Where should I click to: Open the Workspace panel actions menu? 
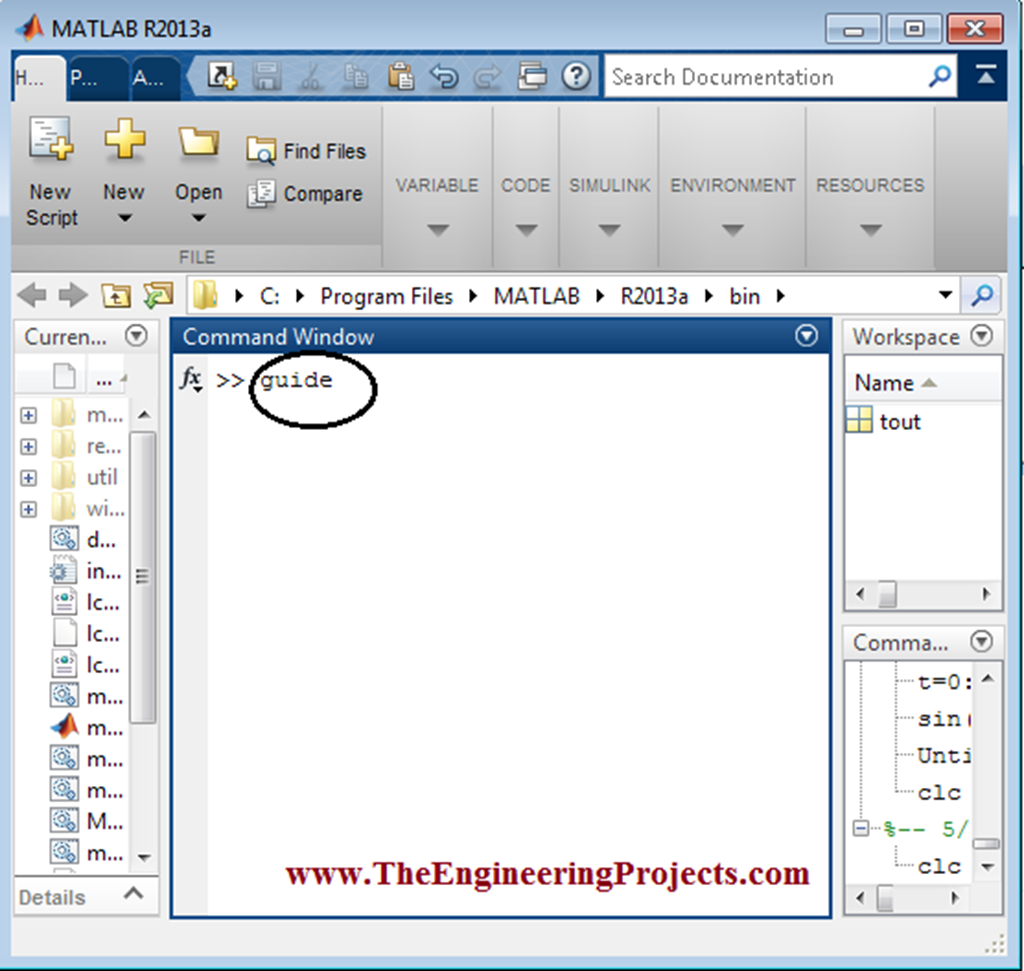[x=982, y=337]
